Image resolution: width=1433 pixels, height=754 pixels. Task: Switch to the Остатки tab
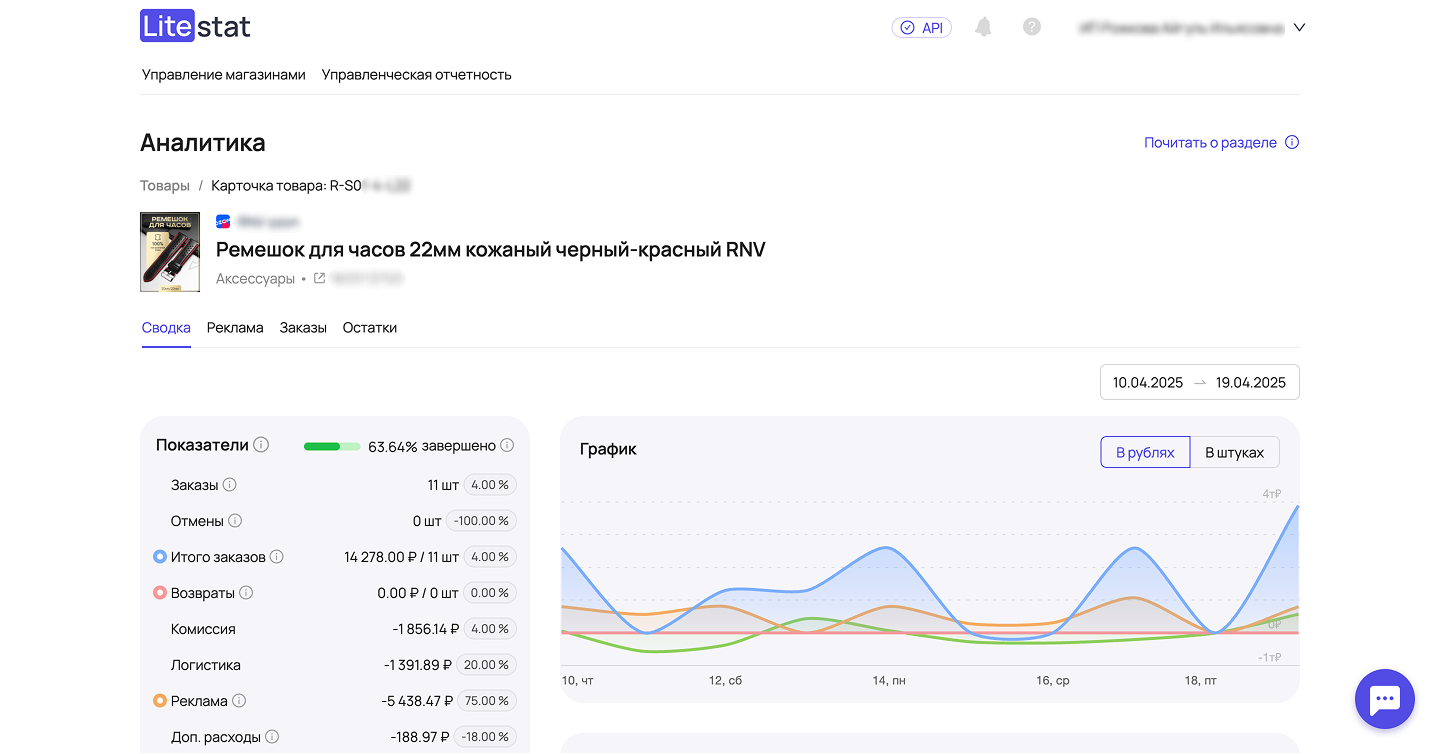coord(370,328)
